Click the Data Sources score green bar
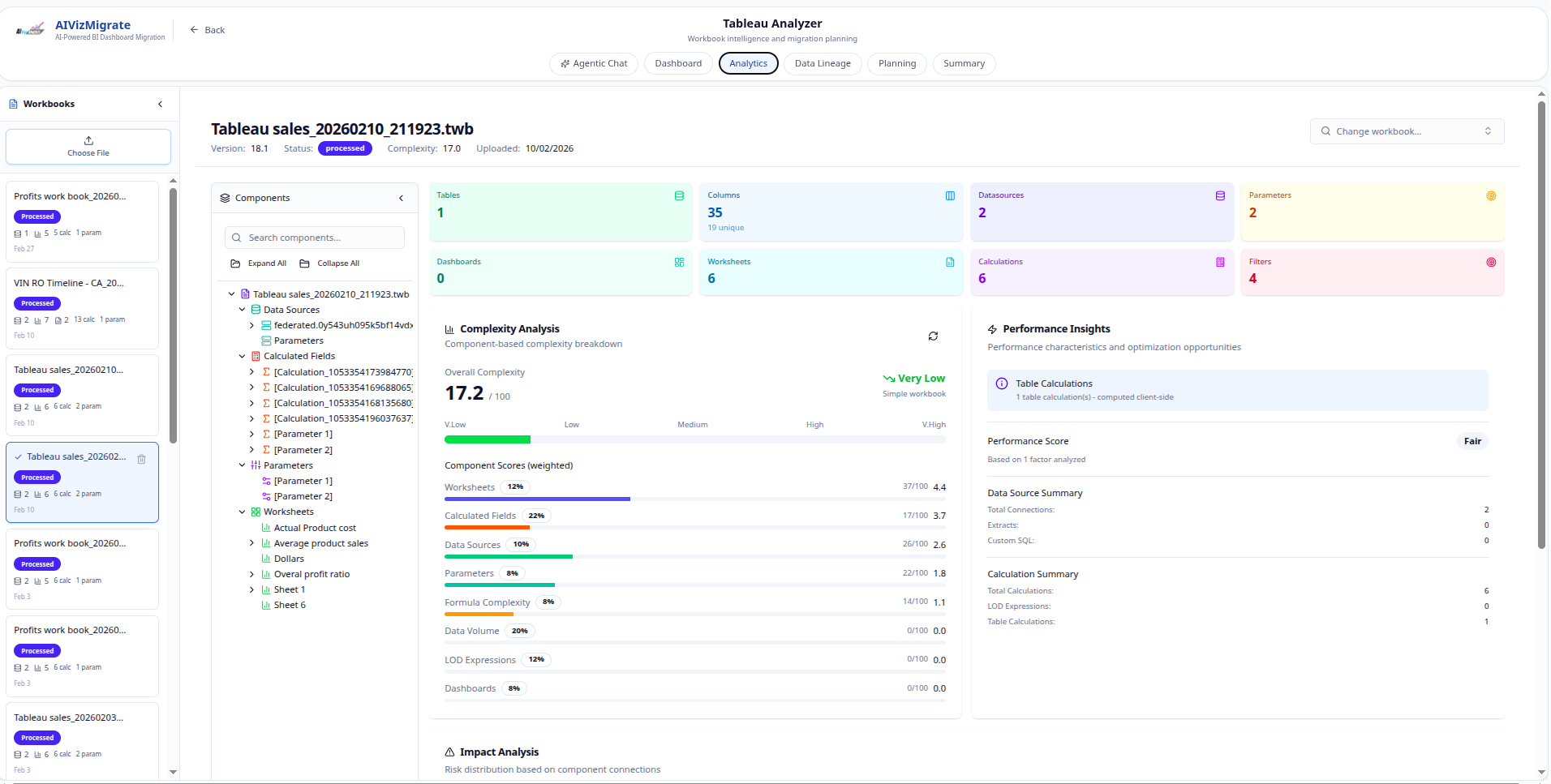The image size is (1551, 784). pyautogui.click(x=509, y=557)
